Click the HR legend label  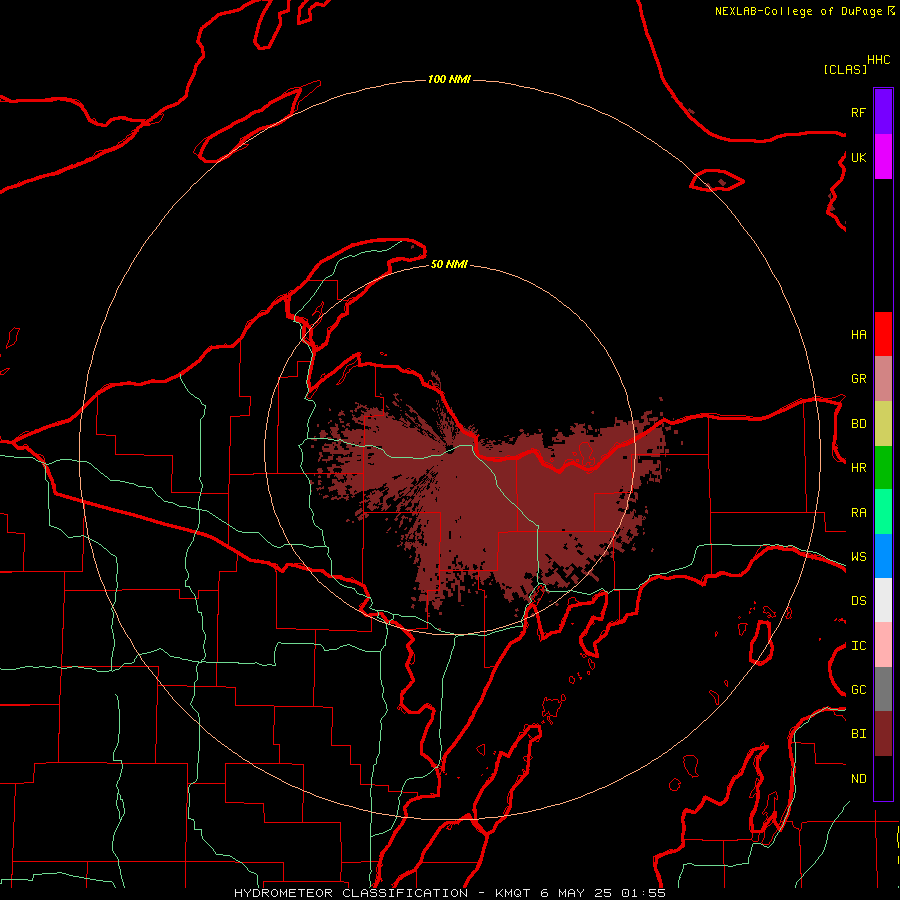tap(858, 468)
